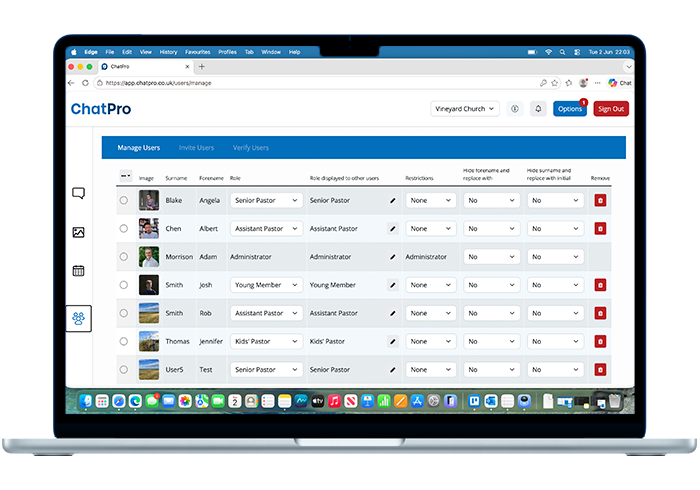Click the Surname column header
Screen dimensions: 700x490
[176, 178]
